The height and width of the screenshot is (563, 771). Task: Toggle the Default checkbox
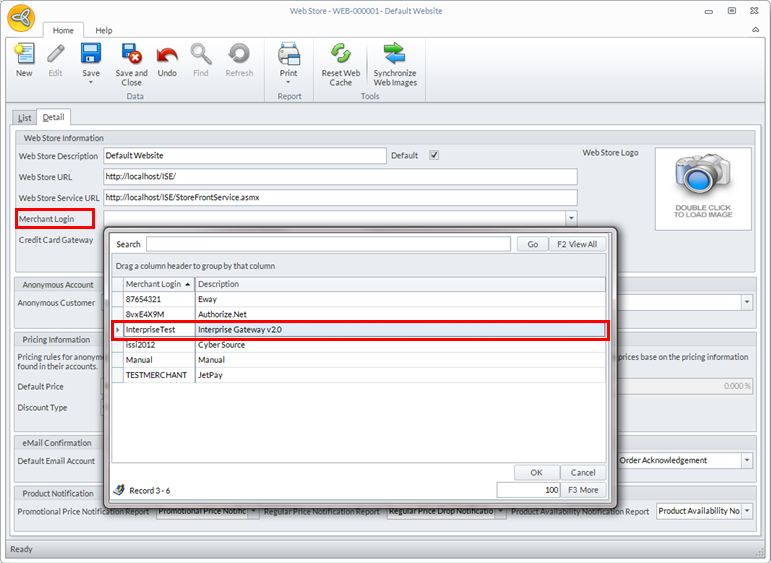pyautogui.click(x=434, y=155)
